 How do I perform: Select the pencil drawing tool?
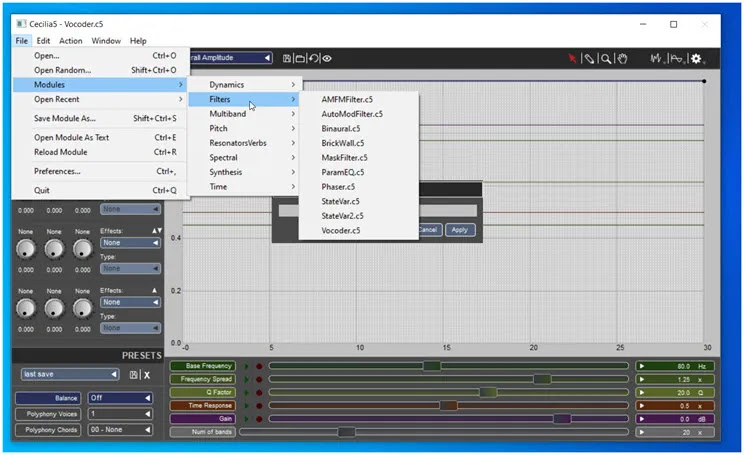589,58
